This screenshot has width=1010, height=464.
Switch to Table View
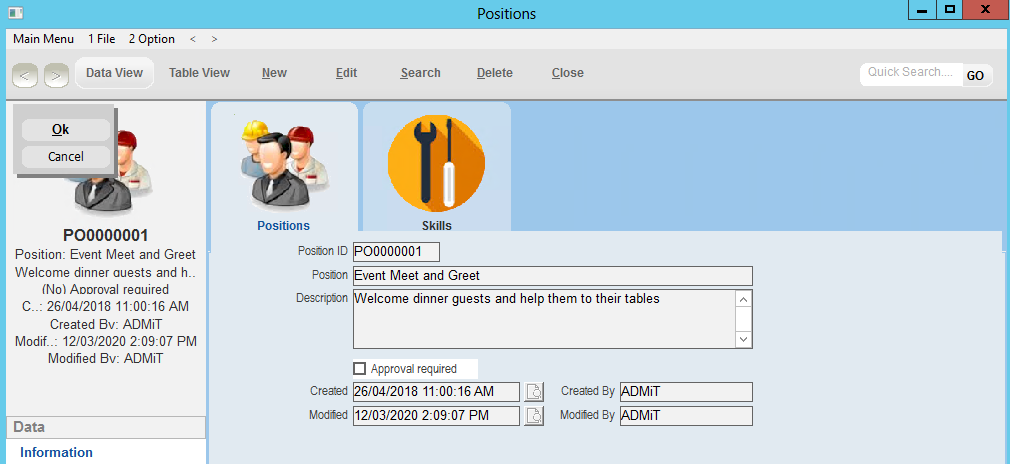point(199,73)
